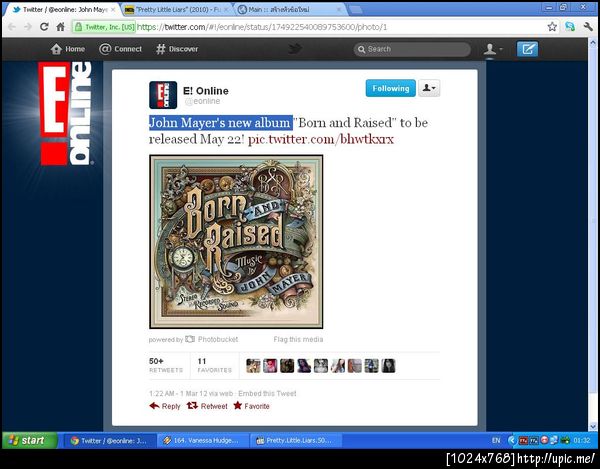Viewport: 600px width, 469px height.
Task: Open E! Online profile avatar
Action: [163, 95]
